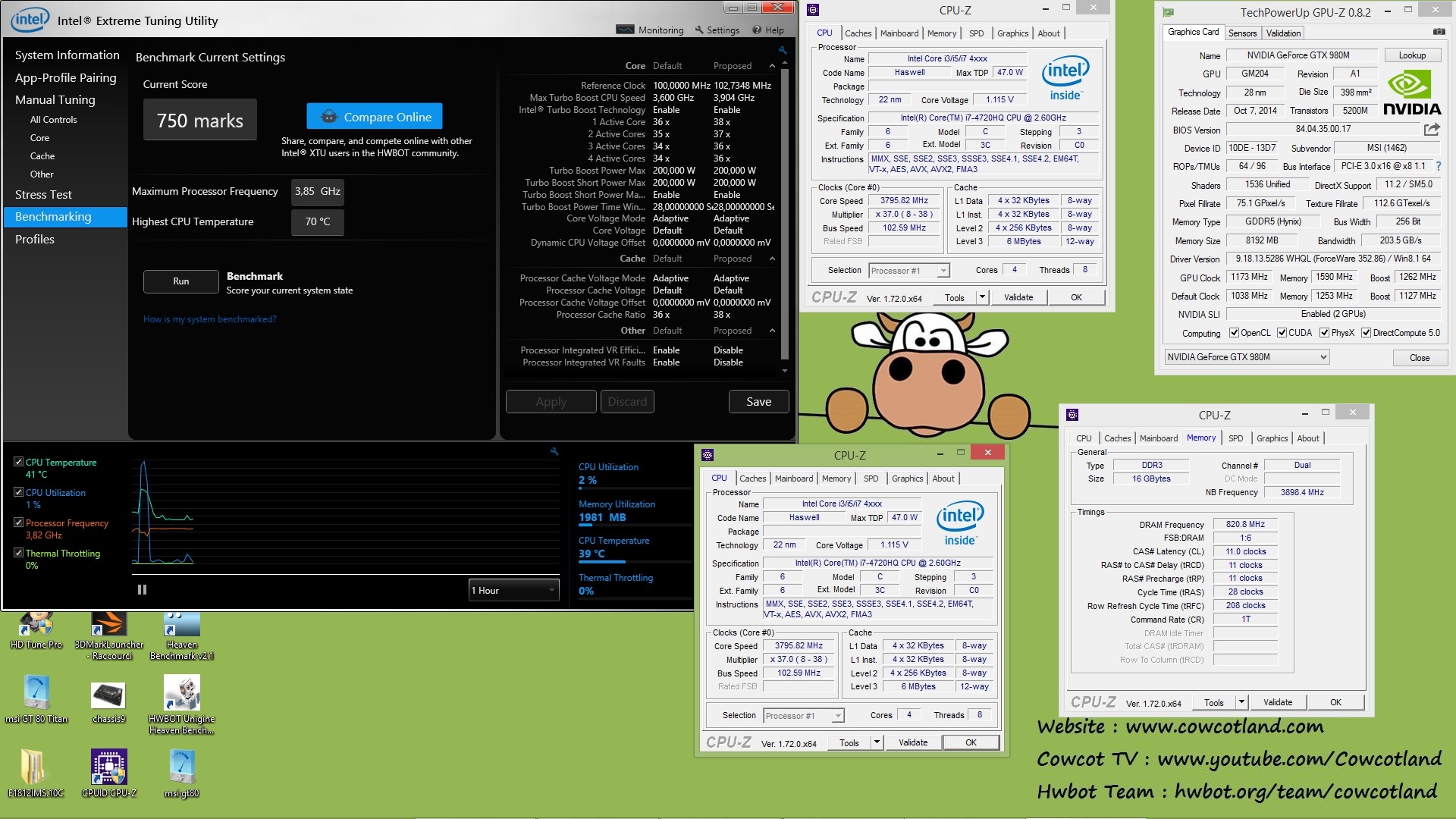This screenshot has height=819, width=1456.
Task: Toggle PhysX checkbox in GPU-Z
Action: (x=1324, y=332)
